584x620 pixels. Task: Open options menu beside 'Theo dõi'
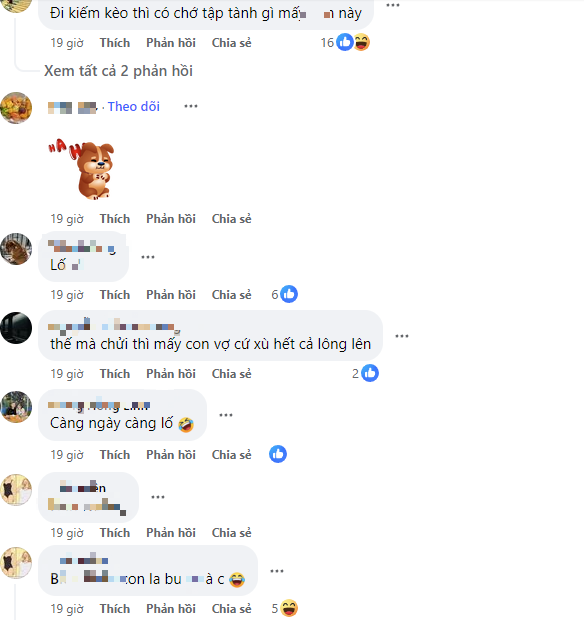191,106
